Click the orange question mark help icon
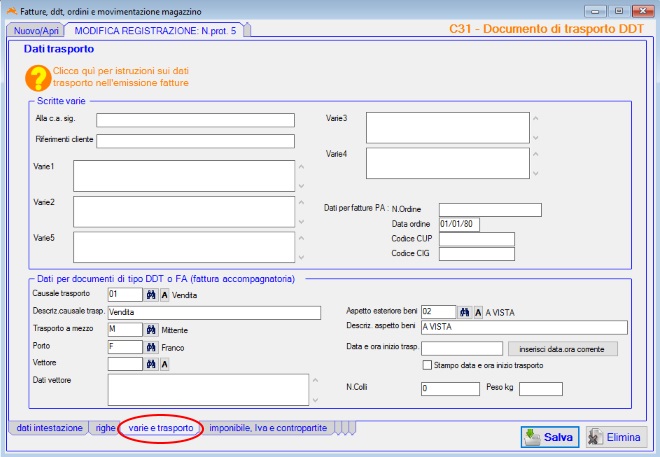This screenshot has height=457, width=660. point(38,78)
